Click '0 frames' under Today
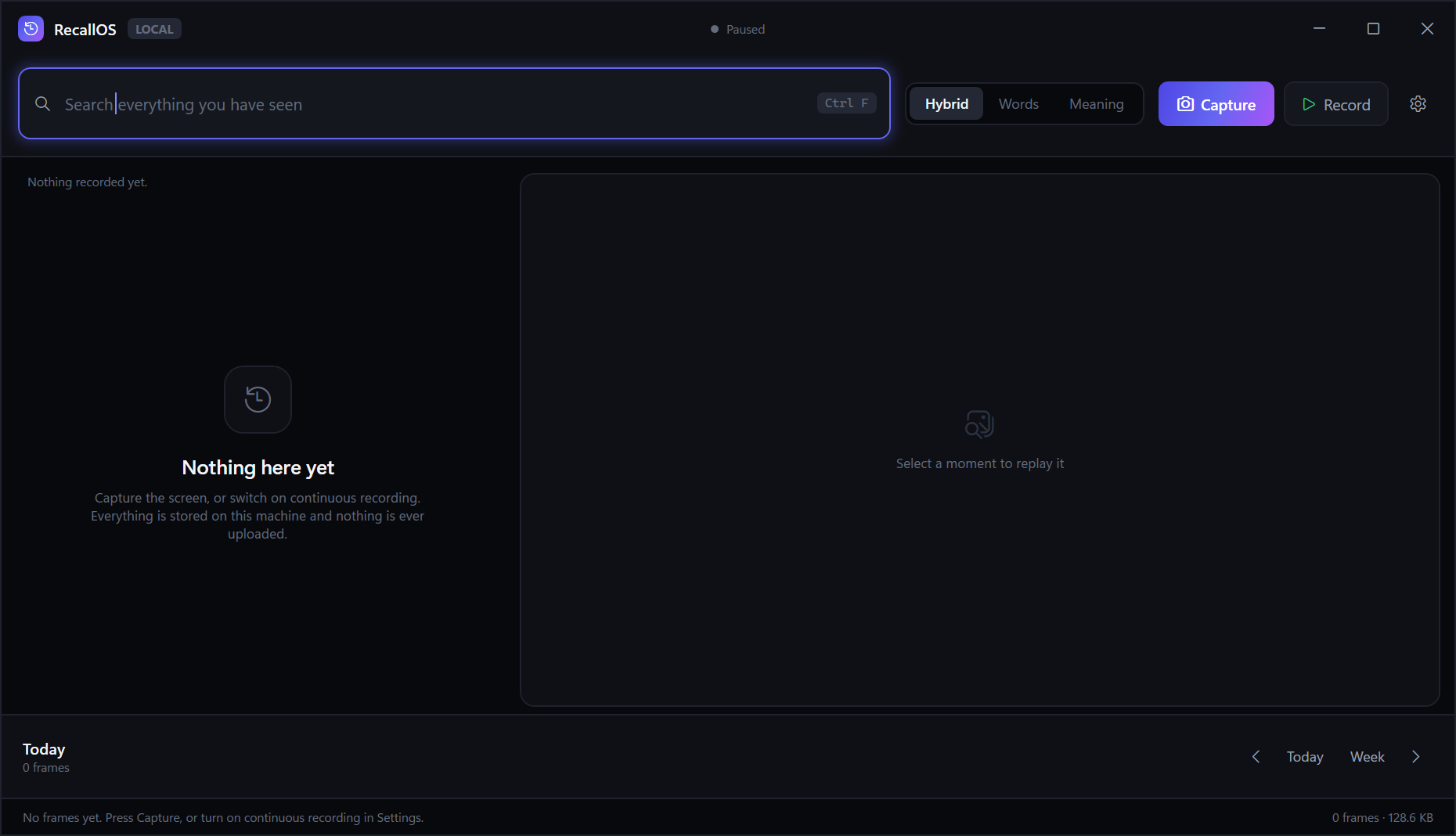1456x836 pixels. coord(46,768)
